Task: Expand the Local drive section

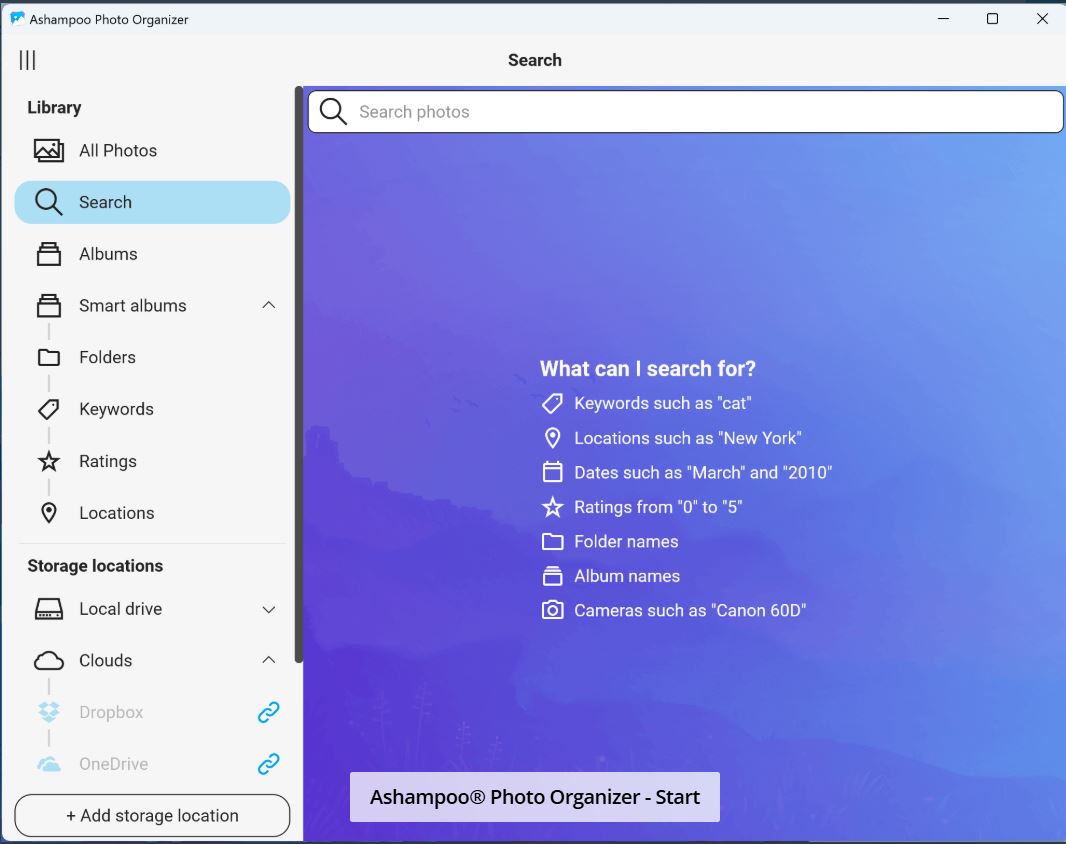Action: [268, 609]
